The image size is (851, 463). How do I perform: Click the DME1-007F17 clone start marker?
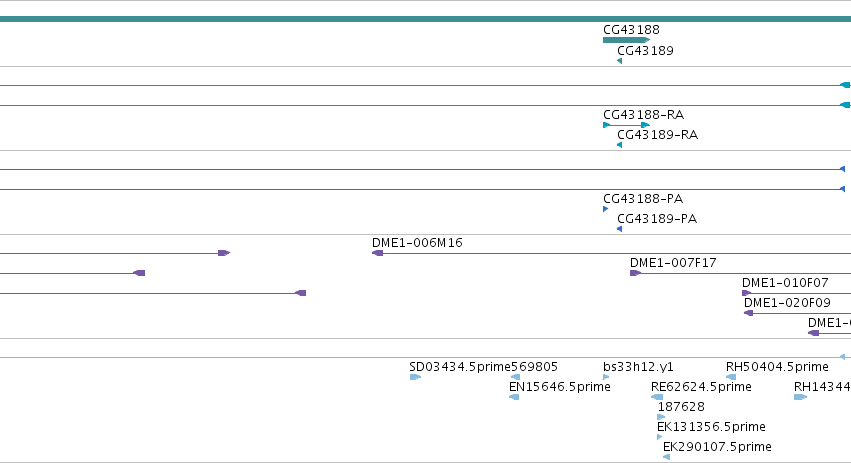click(636, 273)
